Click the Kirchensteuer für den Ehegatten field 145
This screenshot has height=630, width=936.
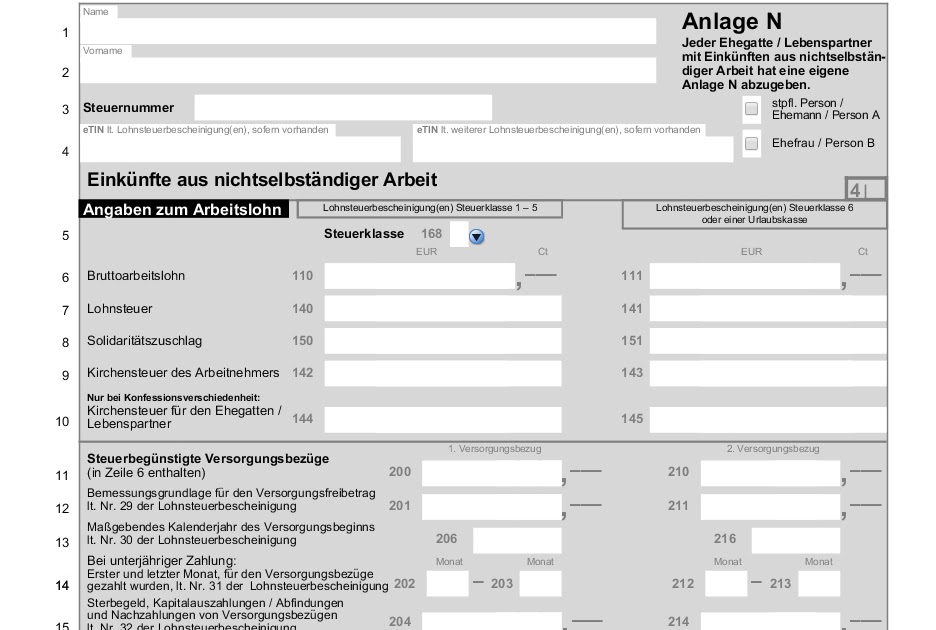click(768, 420)
